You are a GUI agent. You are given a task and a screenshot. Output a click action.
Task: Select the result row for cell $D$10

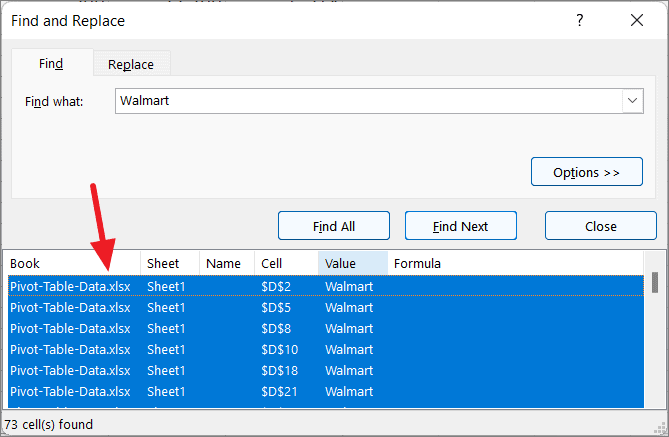click(x=326, y=349)
